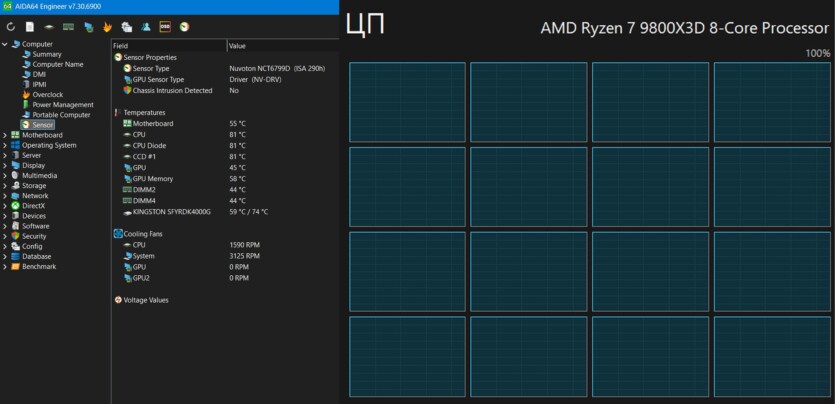
Task: Open the Report page icon in toolbar
Action: click(x=30, y=27)
